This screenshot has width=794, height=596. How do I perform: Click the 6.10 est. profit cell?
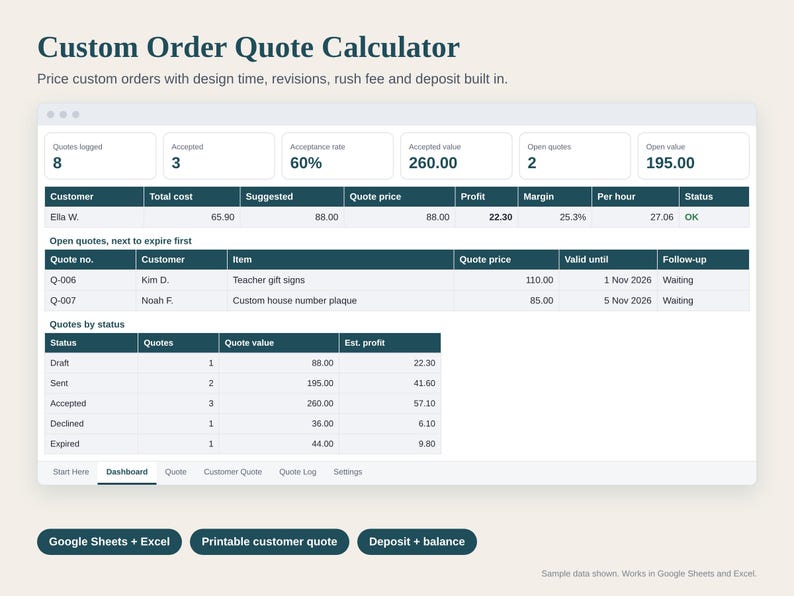(x=390, y=424)
